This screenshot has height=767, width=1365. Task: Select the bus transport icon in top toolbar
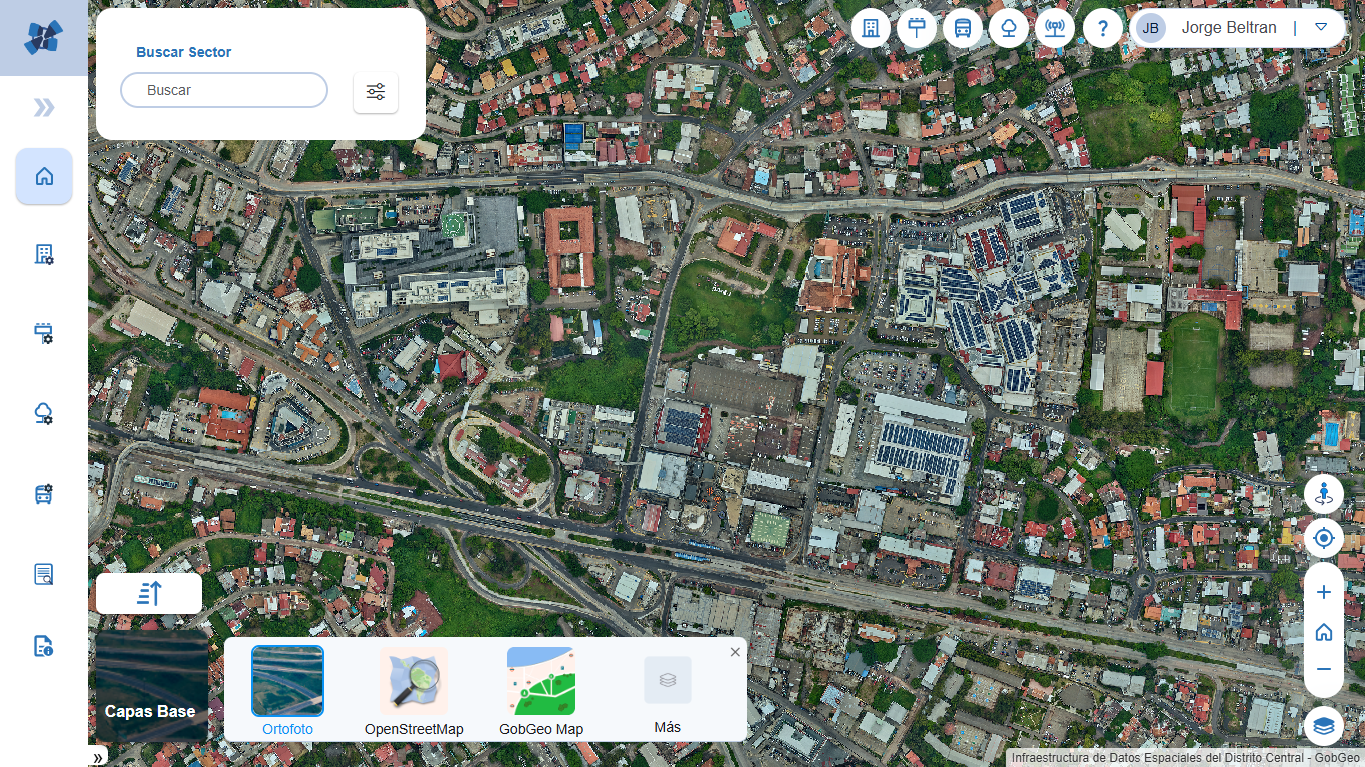coord(963,28)
